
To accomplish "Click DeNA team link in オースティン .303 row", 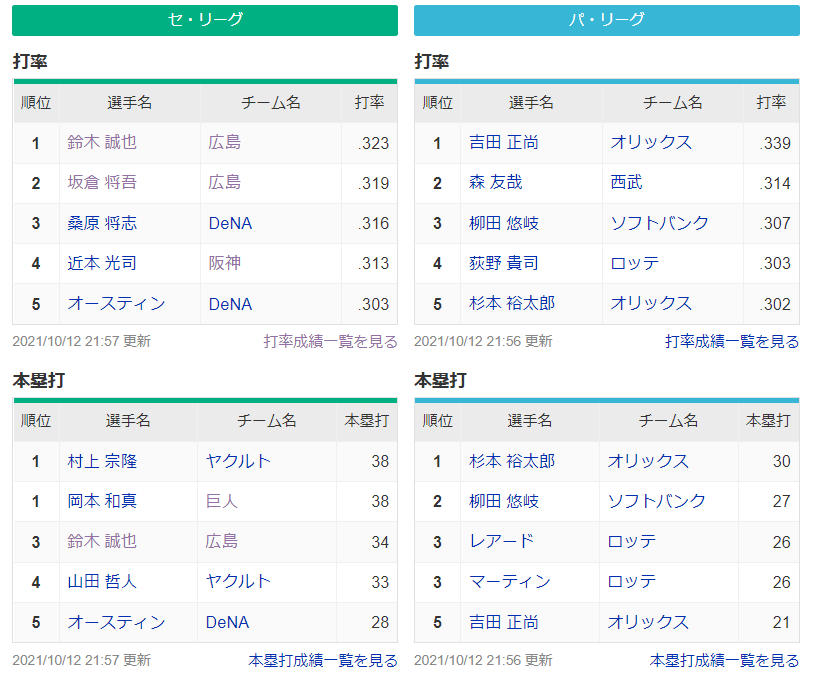I will click(230, 304).
